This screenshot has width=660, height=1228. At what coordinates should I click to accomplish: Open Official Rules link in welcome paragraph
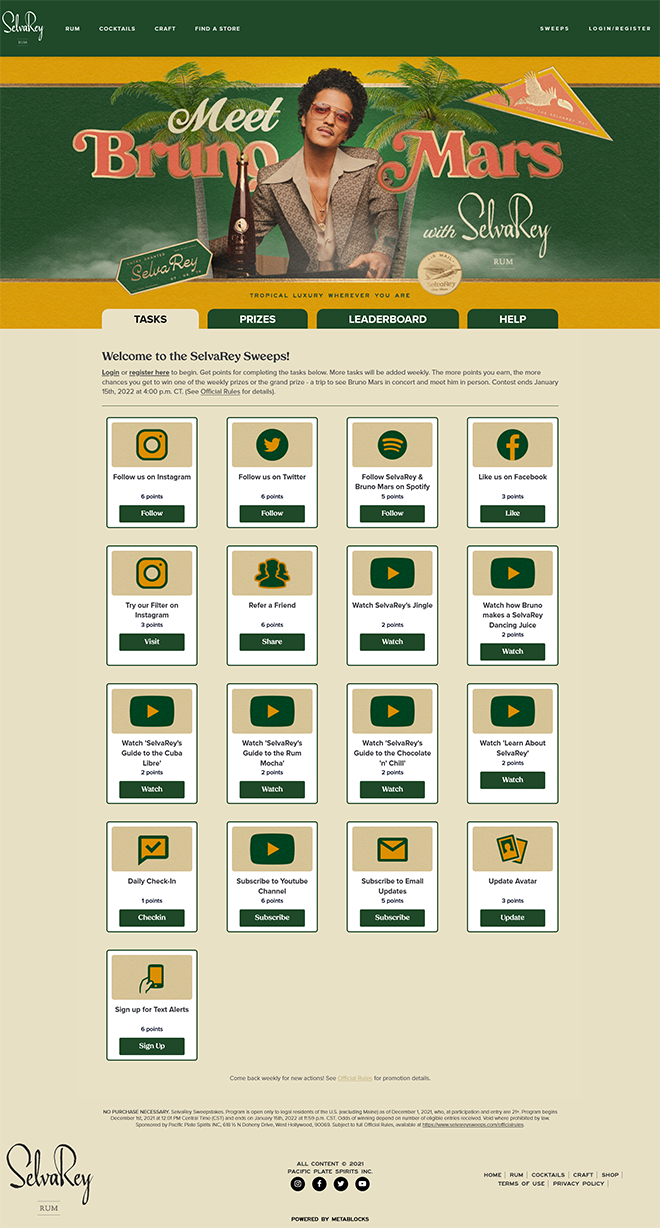(220, 391)
